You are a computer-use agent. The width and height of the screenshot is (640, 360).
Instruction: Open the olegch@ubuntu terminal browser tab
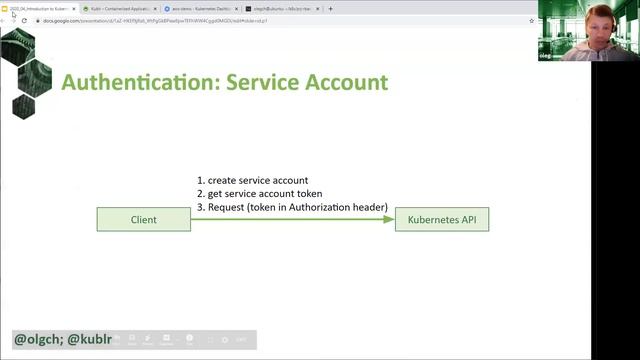(282, 9)
